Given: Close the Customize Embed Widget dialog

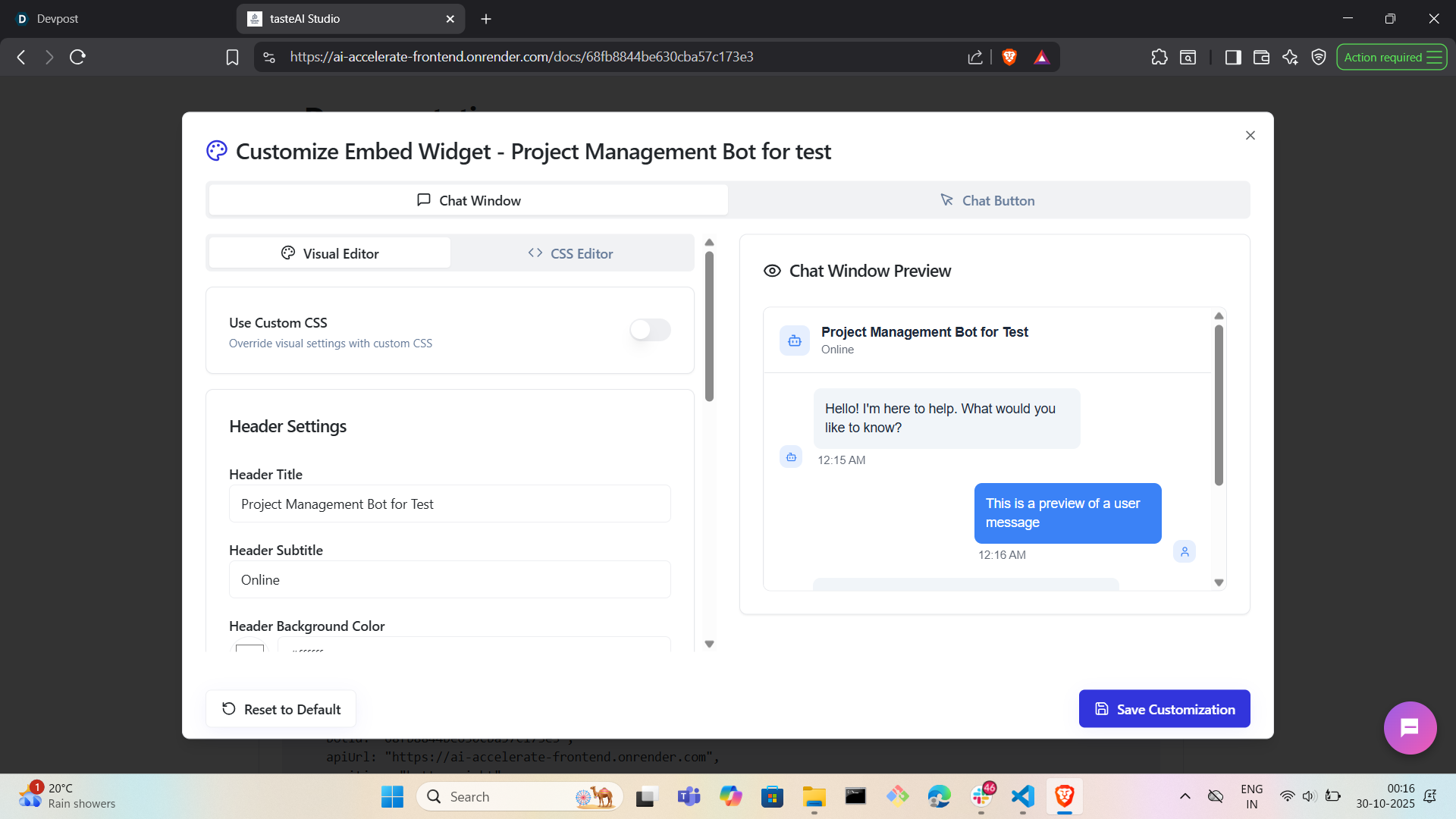Looking at the screenshot, I should [1250, 135].
